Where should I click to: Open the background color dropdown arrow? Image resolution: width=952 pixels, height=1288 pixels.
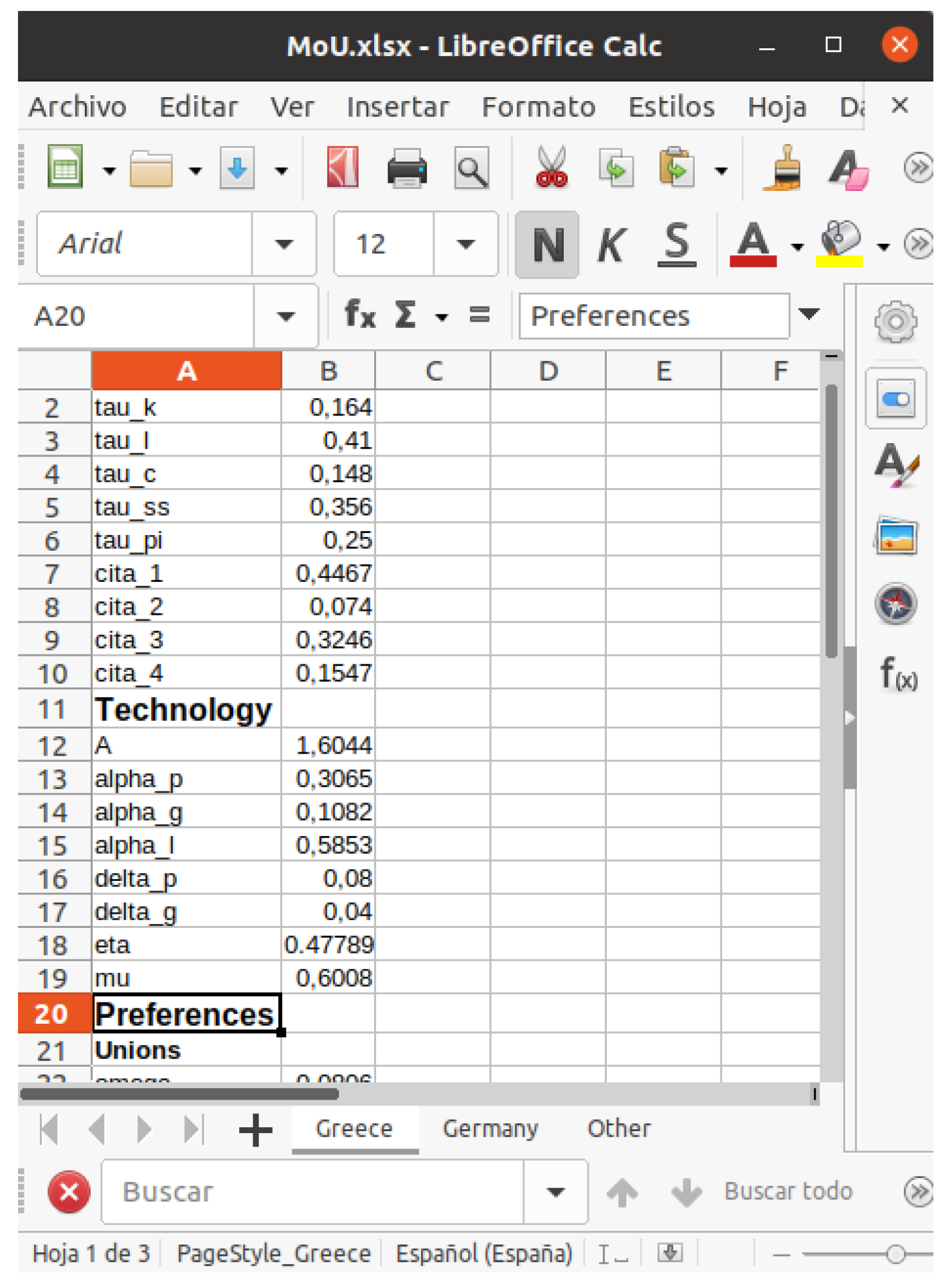(884, 247)
